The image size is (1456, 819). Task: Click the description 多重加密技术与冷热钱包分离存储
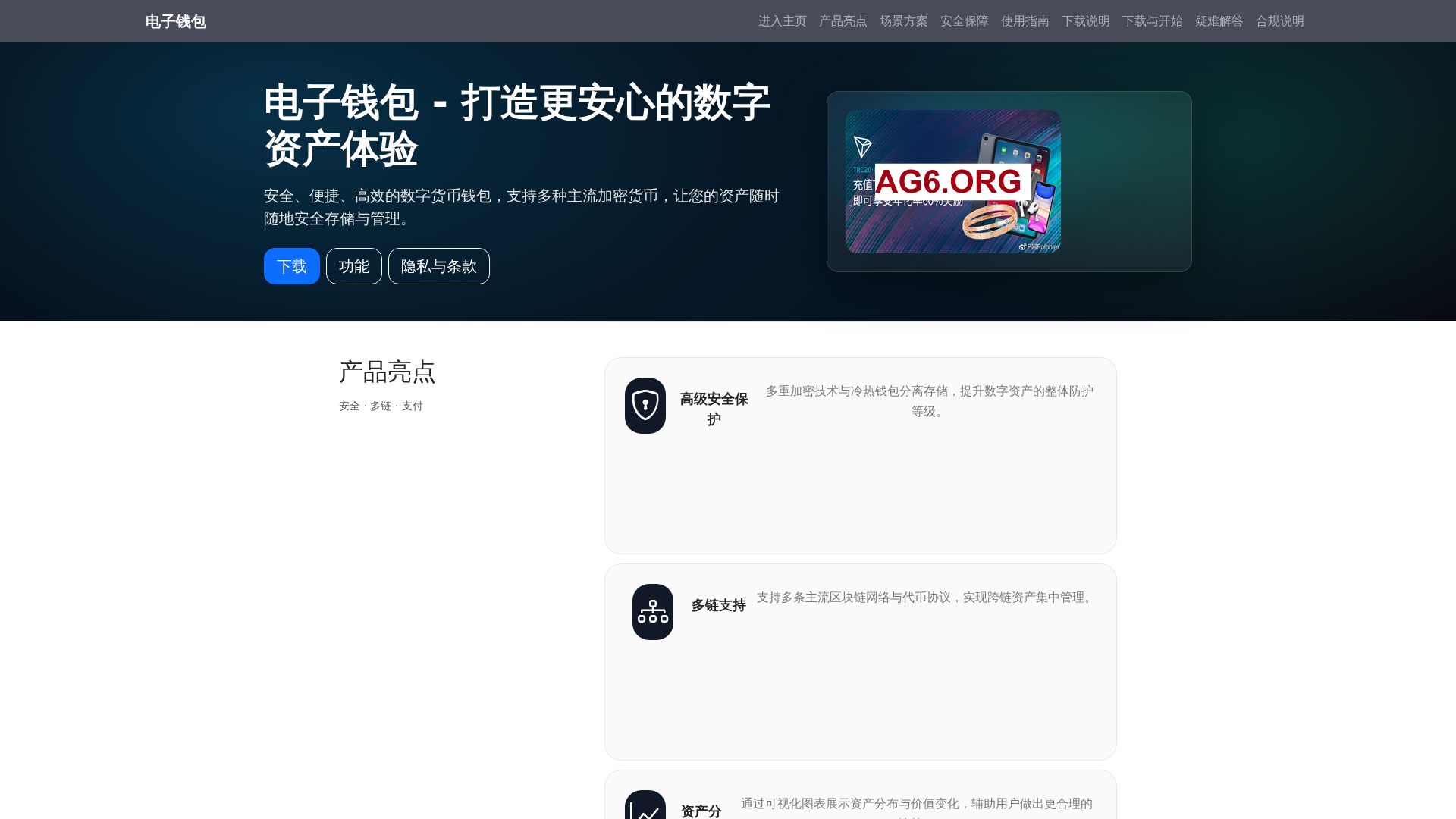point(929,401)
